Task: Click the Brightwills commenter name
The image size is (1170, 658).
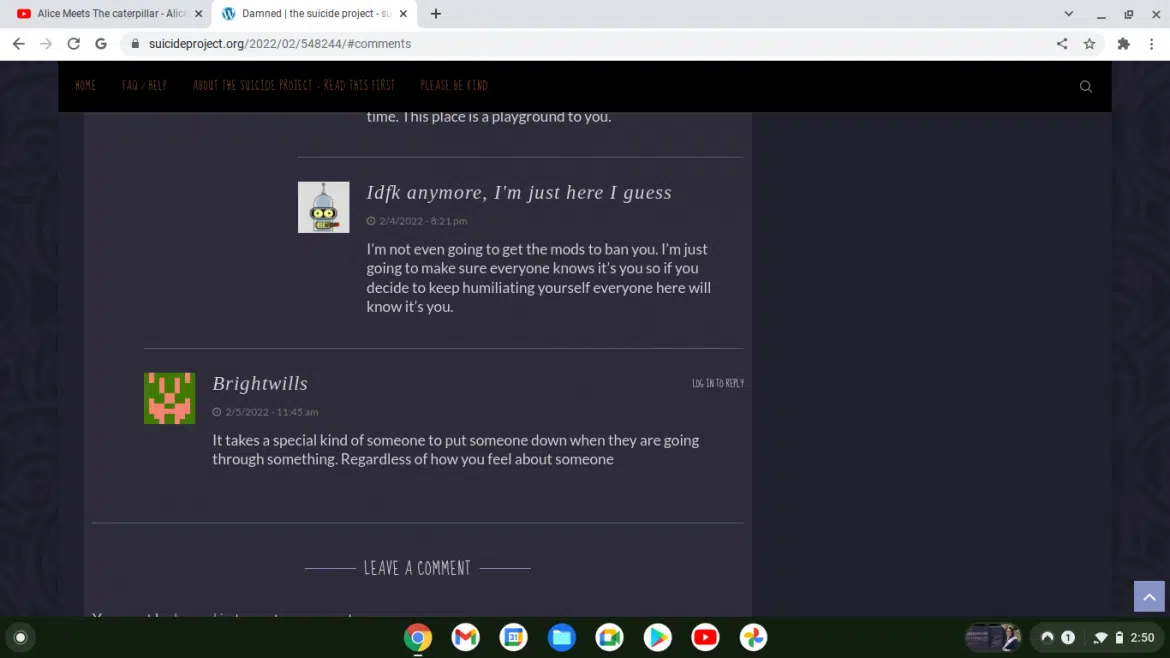Action: [260, 384]
